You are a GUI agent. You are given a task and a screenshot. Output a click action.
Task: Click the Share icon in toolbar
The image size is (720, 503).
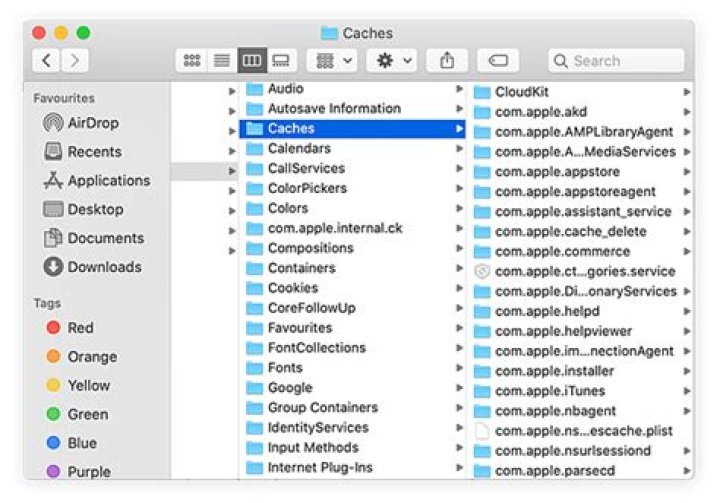coord(446,61)
